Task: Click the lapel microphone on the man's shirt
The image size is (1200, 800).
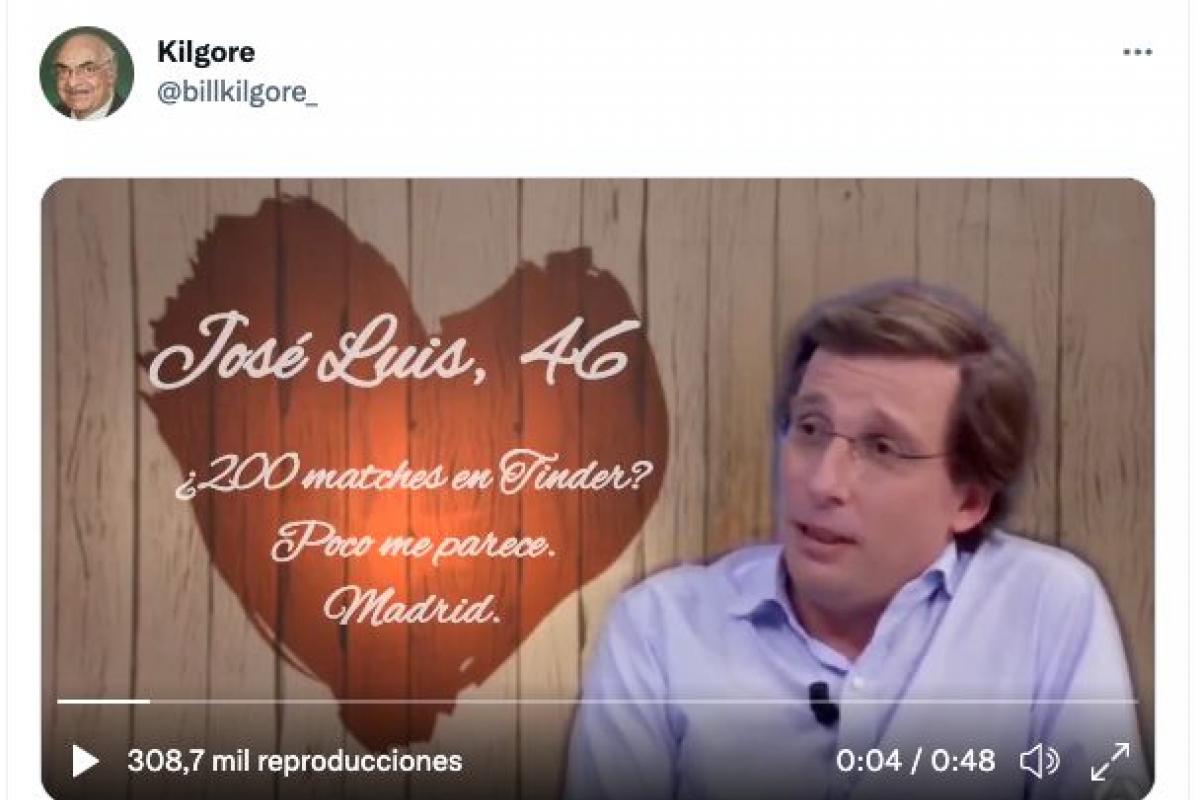Action: pos(823,704)
